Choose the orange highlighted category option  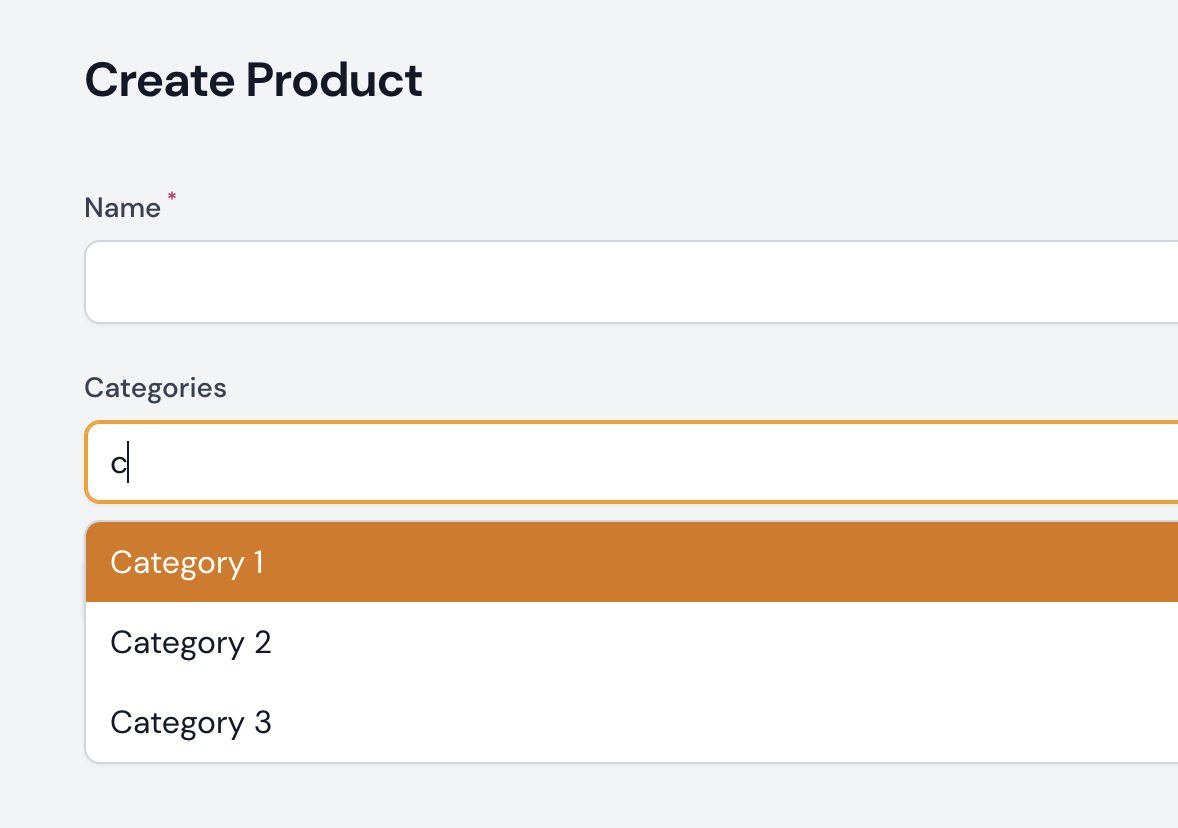[x=630, y=562]
